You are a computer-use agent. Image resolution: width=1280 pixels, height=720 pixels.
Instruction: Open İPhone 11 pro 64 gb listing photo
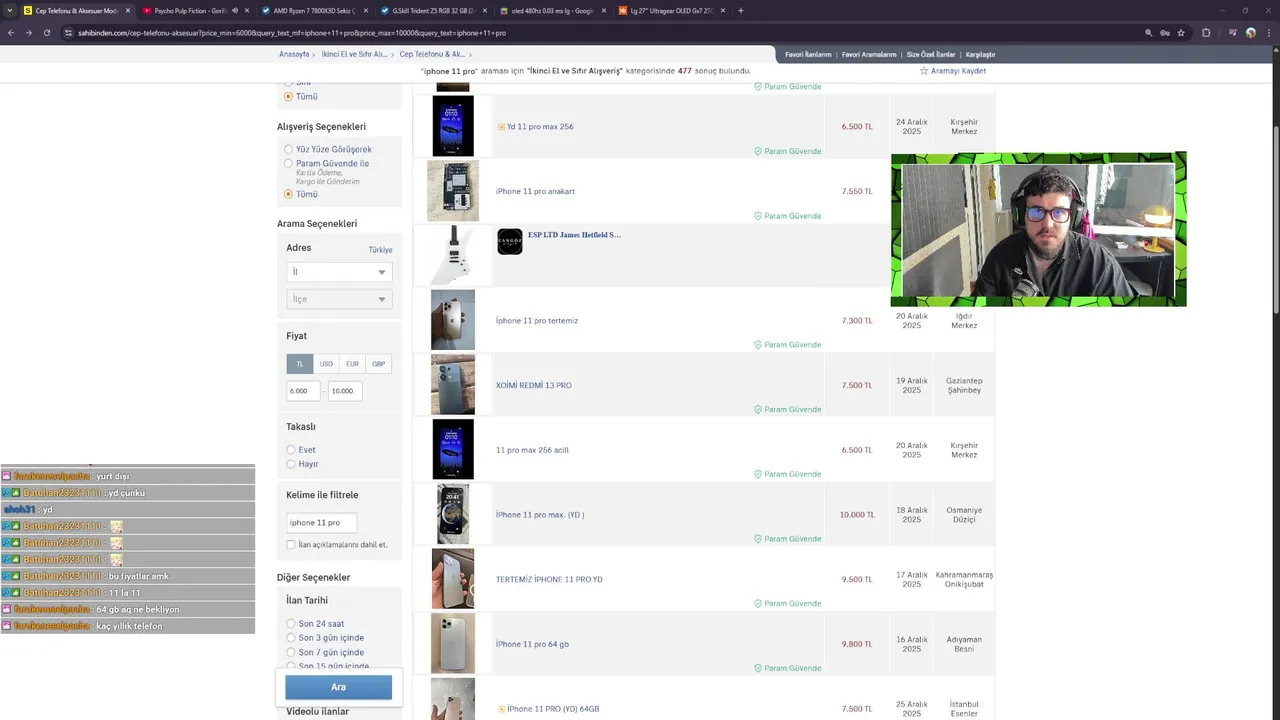coord(453,644)
